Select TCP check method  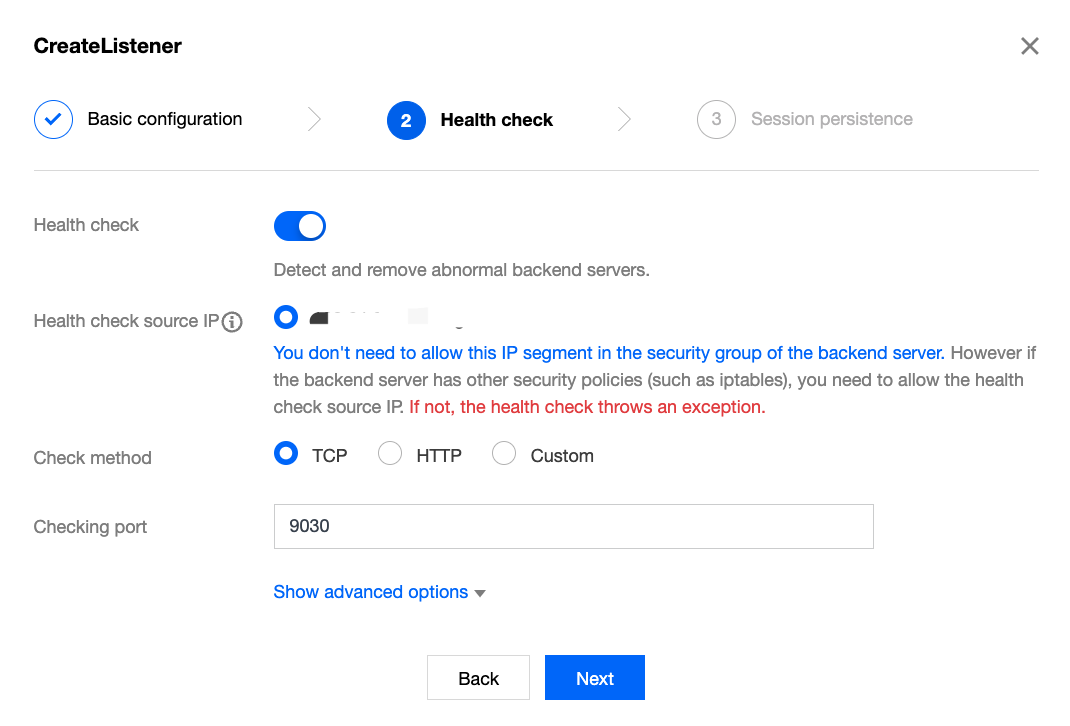[286, 454]
